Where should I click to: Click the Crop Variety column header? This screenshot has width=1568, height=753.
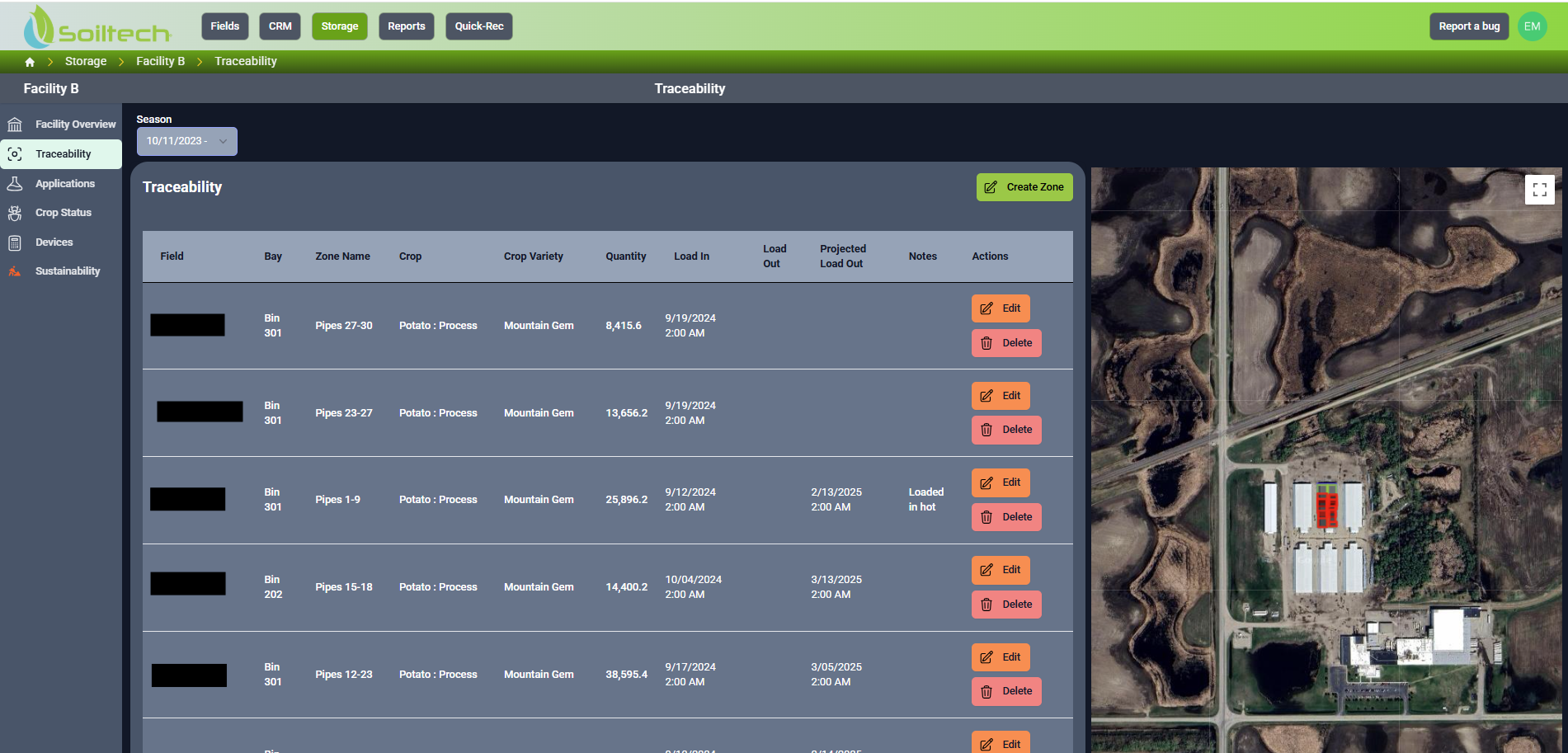pos(534,256)
